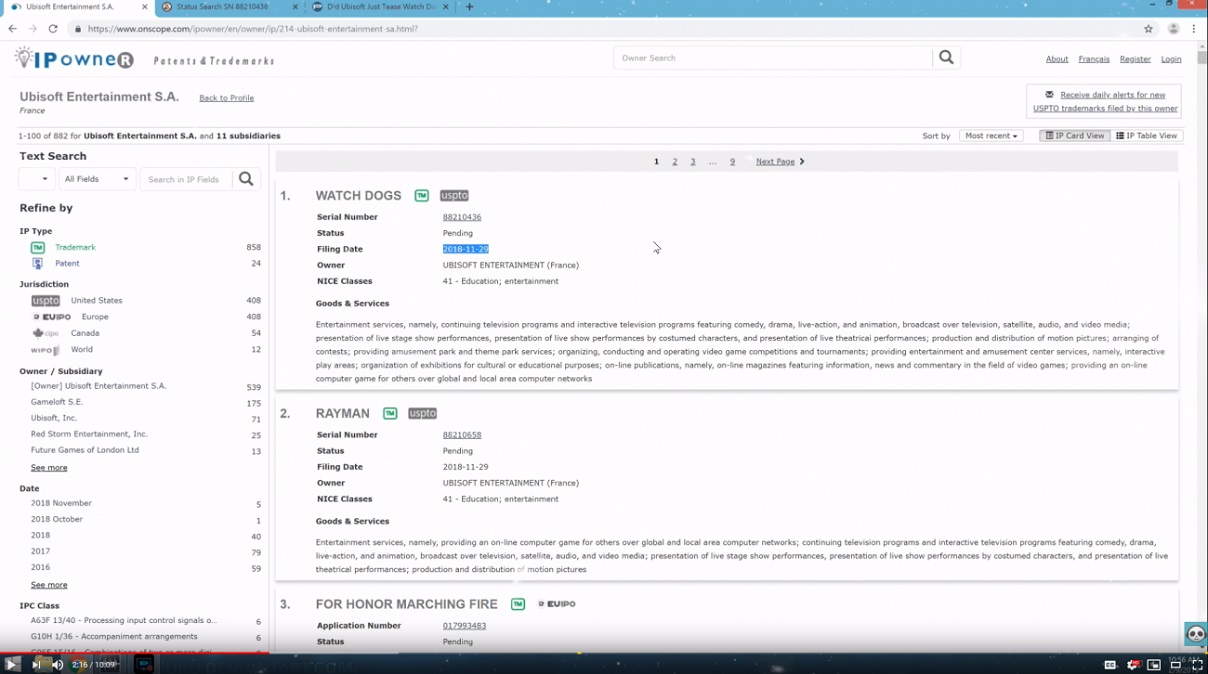
Task: Open the blank dropdown beside All Fields
Action: tap(36, 179)
